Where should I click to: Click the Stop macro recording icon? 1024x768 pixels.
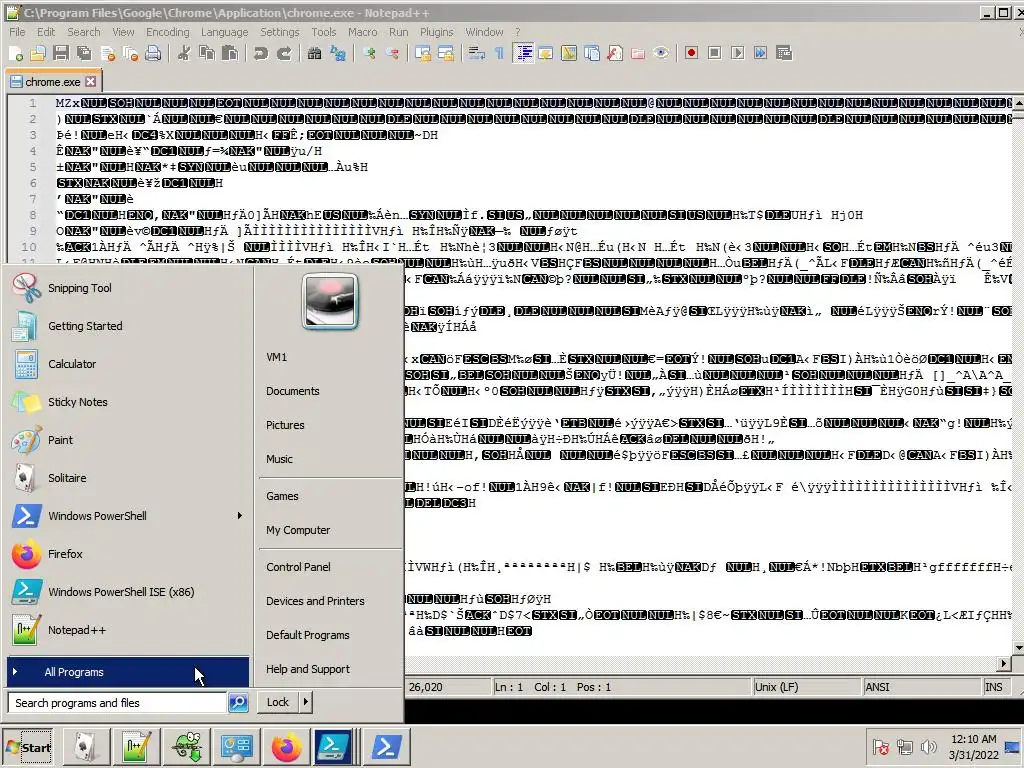[714, 54]
